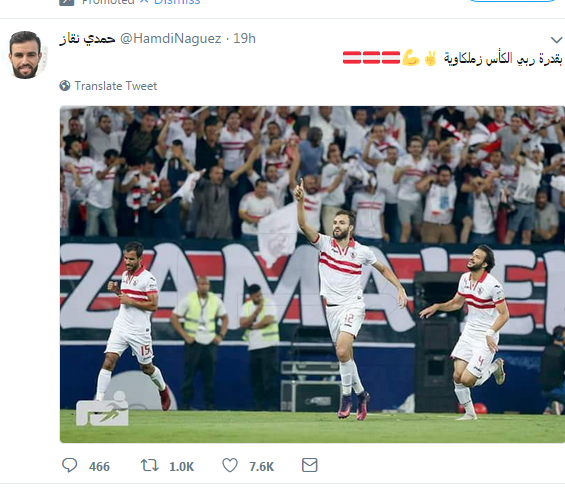
Task: Like the tweet with the heart icon
Action: tap(230, 465)
